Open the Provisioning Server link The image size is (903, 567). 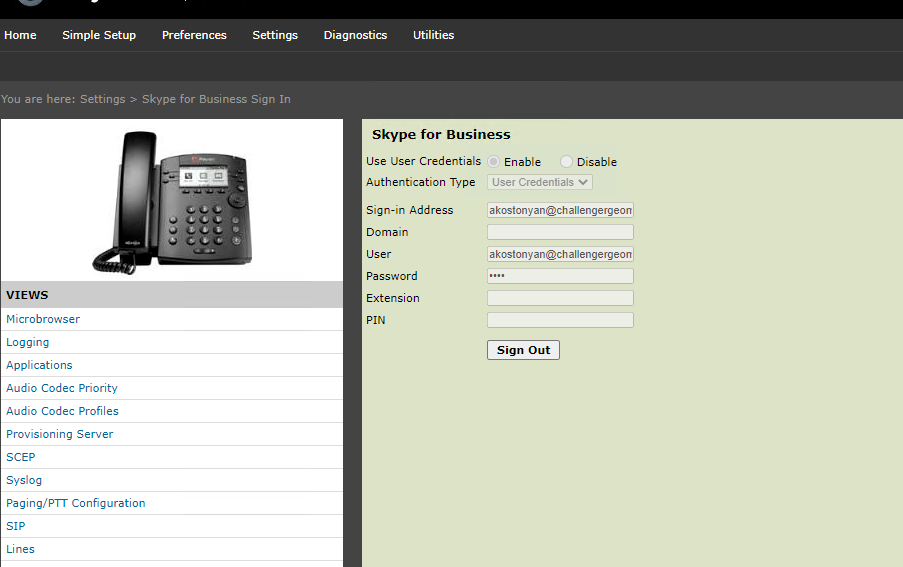(60, 434)
